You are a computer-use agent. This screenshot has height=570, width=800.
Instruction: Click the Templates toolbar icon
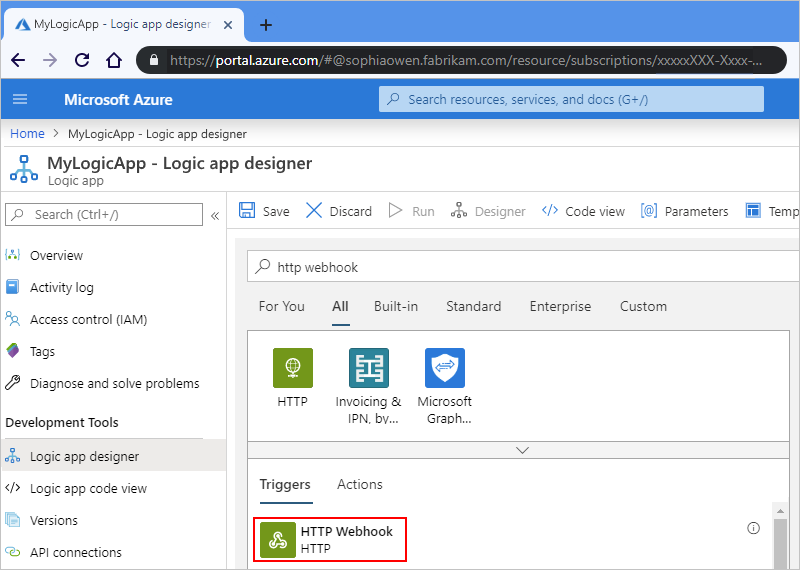click(753, 210)
